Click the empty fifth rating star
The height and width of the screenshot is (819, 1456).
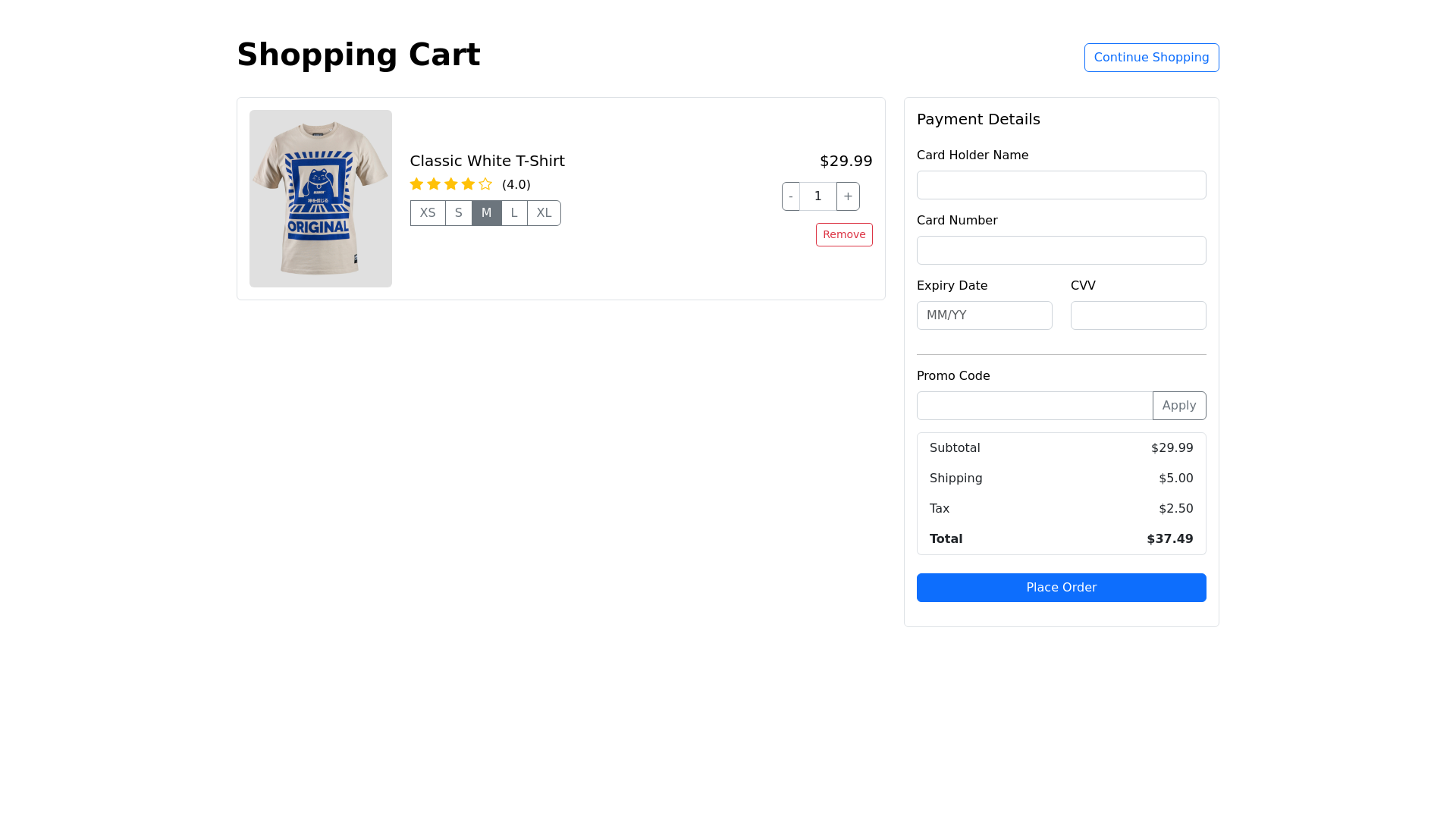485,184
